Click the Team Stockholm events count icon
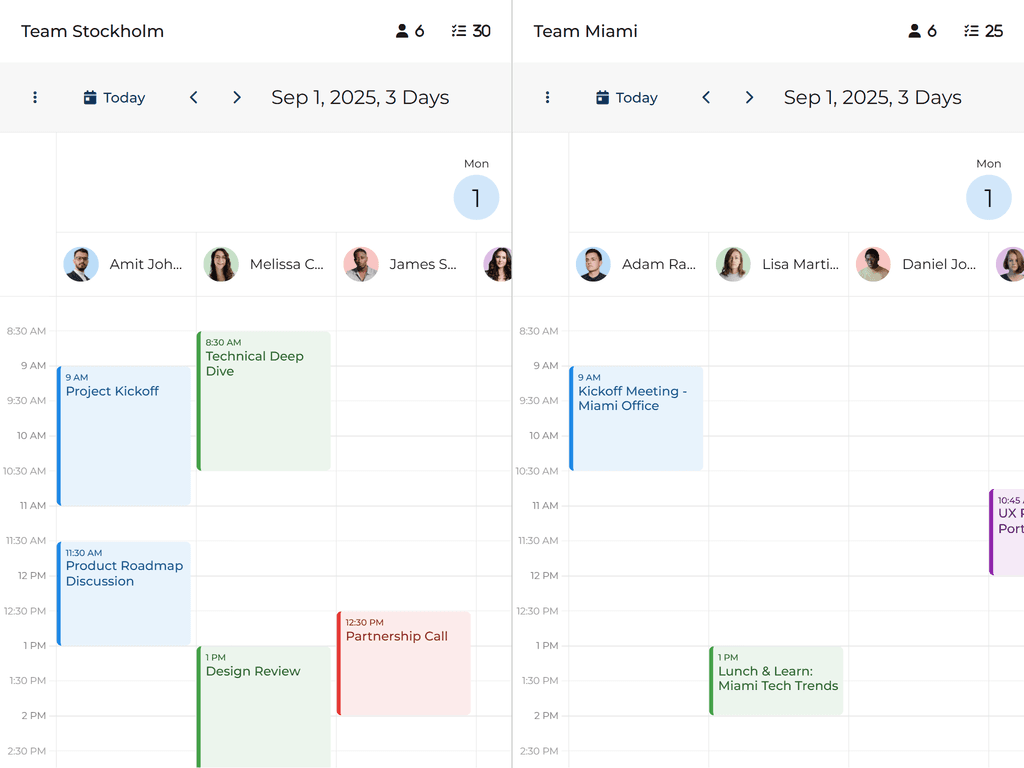Viewport: 1024px width, 768px height. (x=459, y=31)
